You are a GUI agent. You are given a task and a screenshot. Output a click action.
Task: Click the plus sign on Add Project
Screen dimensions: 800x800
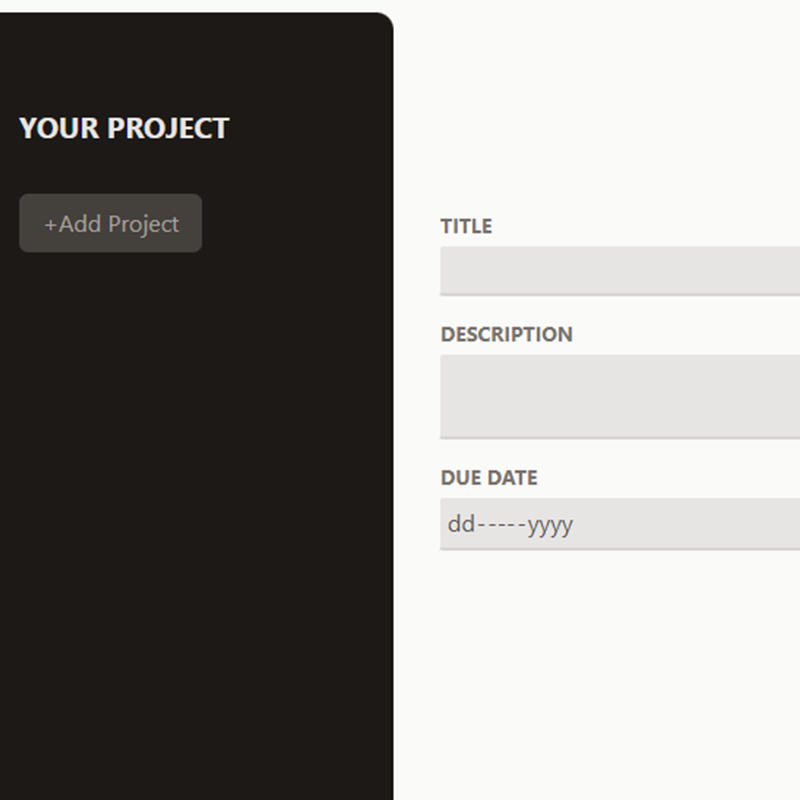click(50, 224)
